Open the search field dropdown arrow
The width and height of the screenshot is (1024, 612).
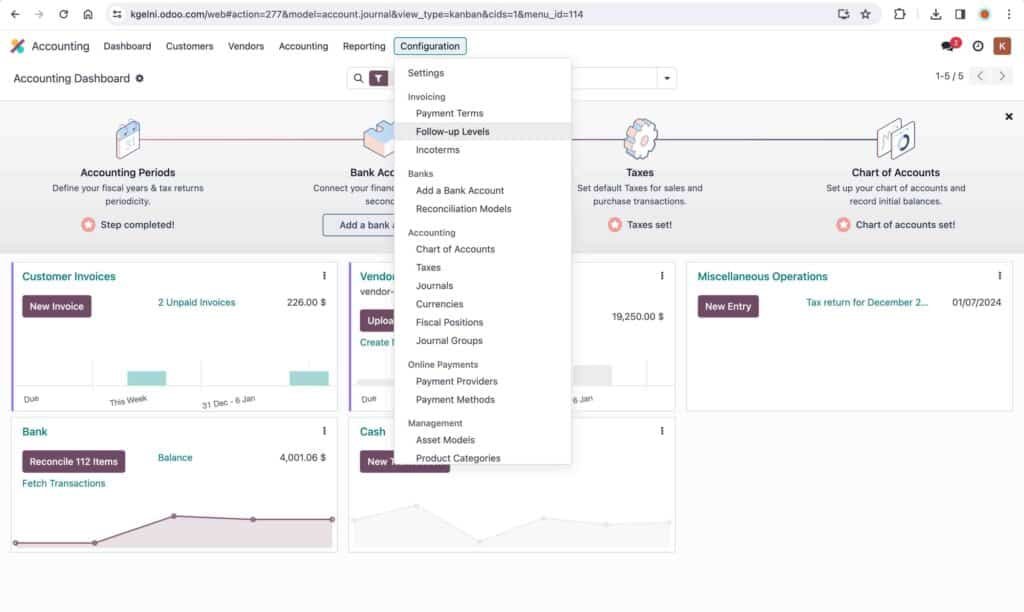[666, 77]
